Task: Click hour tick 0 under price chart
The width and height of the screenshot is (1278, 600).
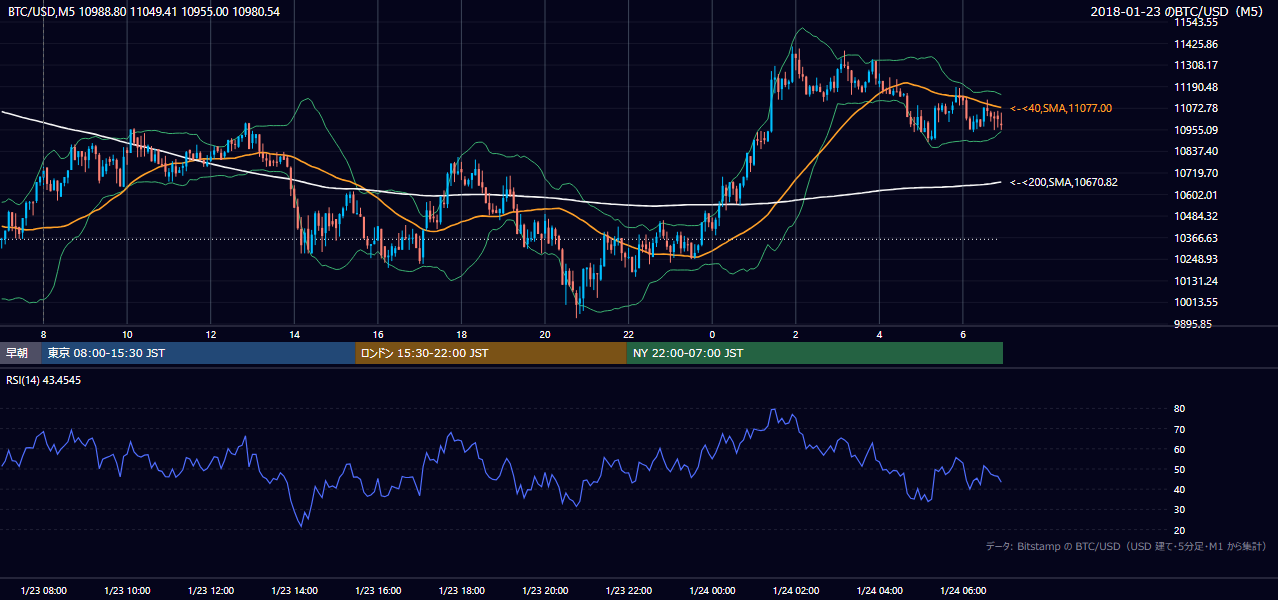Action: point(712,333)
